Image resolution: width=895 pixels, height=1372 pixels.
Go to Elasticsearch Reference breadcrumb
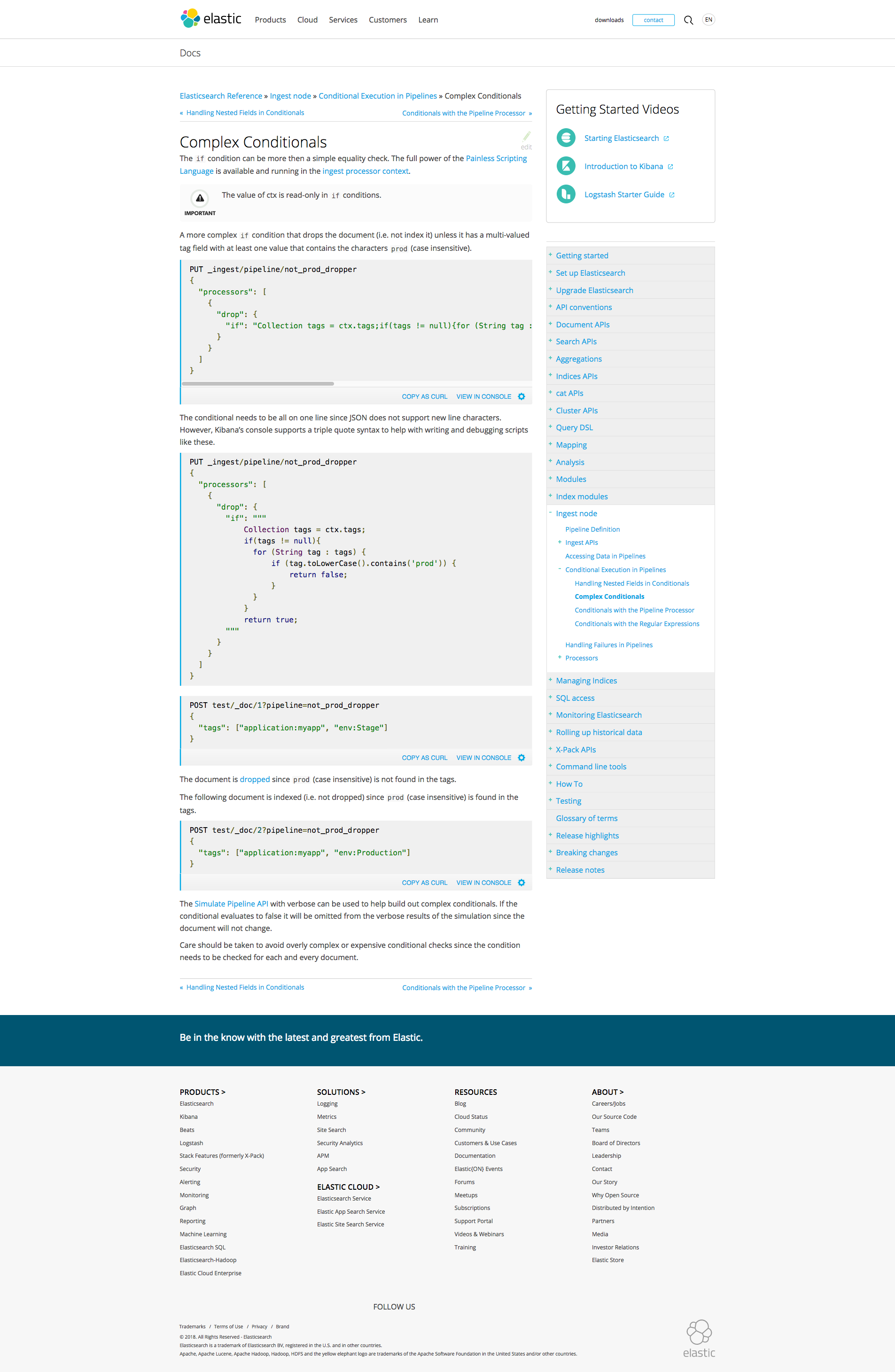(x=221, y=96)
